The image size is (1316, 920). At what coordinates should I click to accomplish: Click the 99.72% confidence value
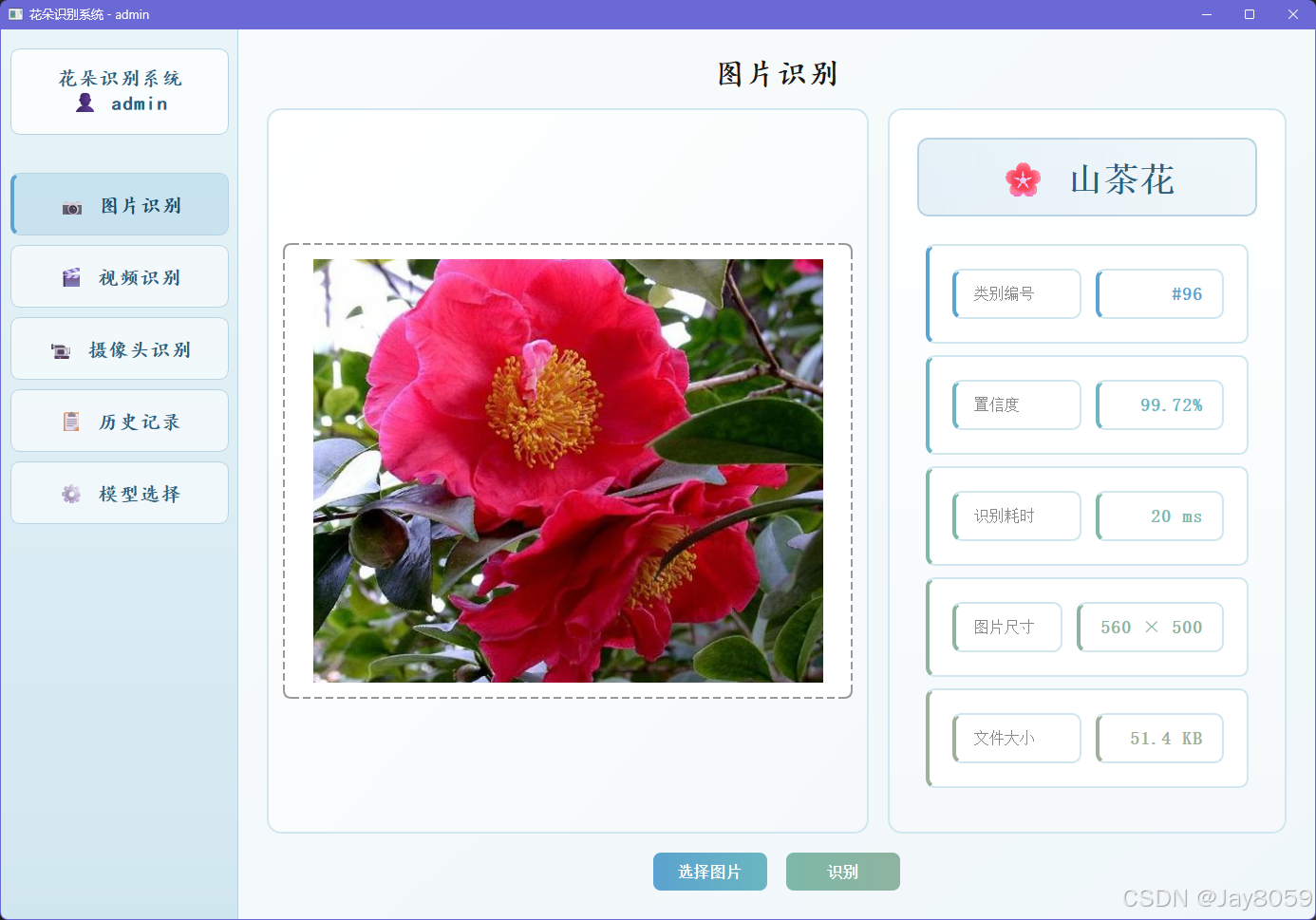click(x=1172, y=405)
